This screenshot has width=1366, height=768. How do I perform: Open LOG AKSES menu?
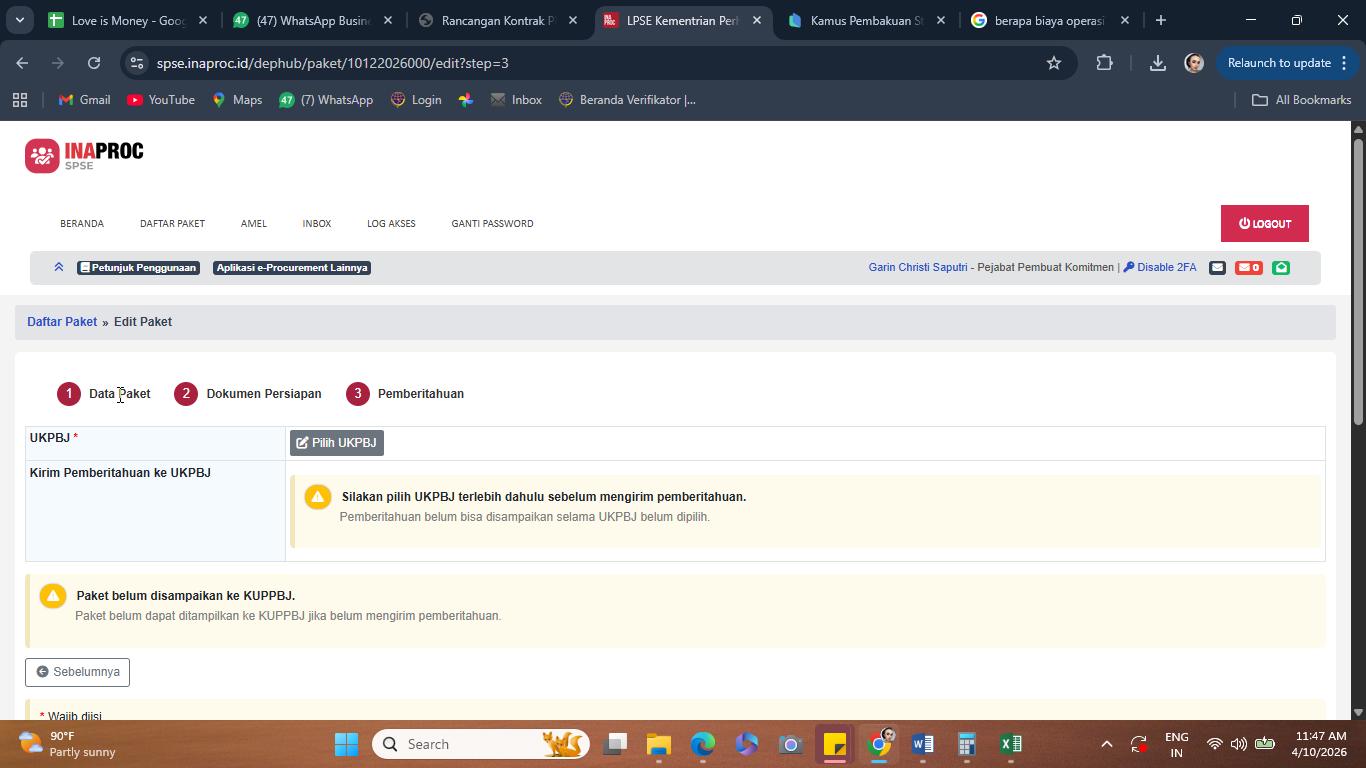(391, 224)
